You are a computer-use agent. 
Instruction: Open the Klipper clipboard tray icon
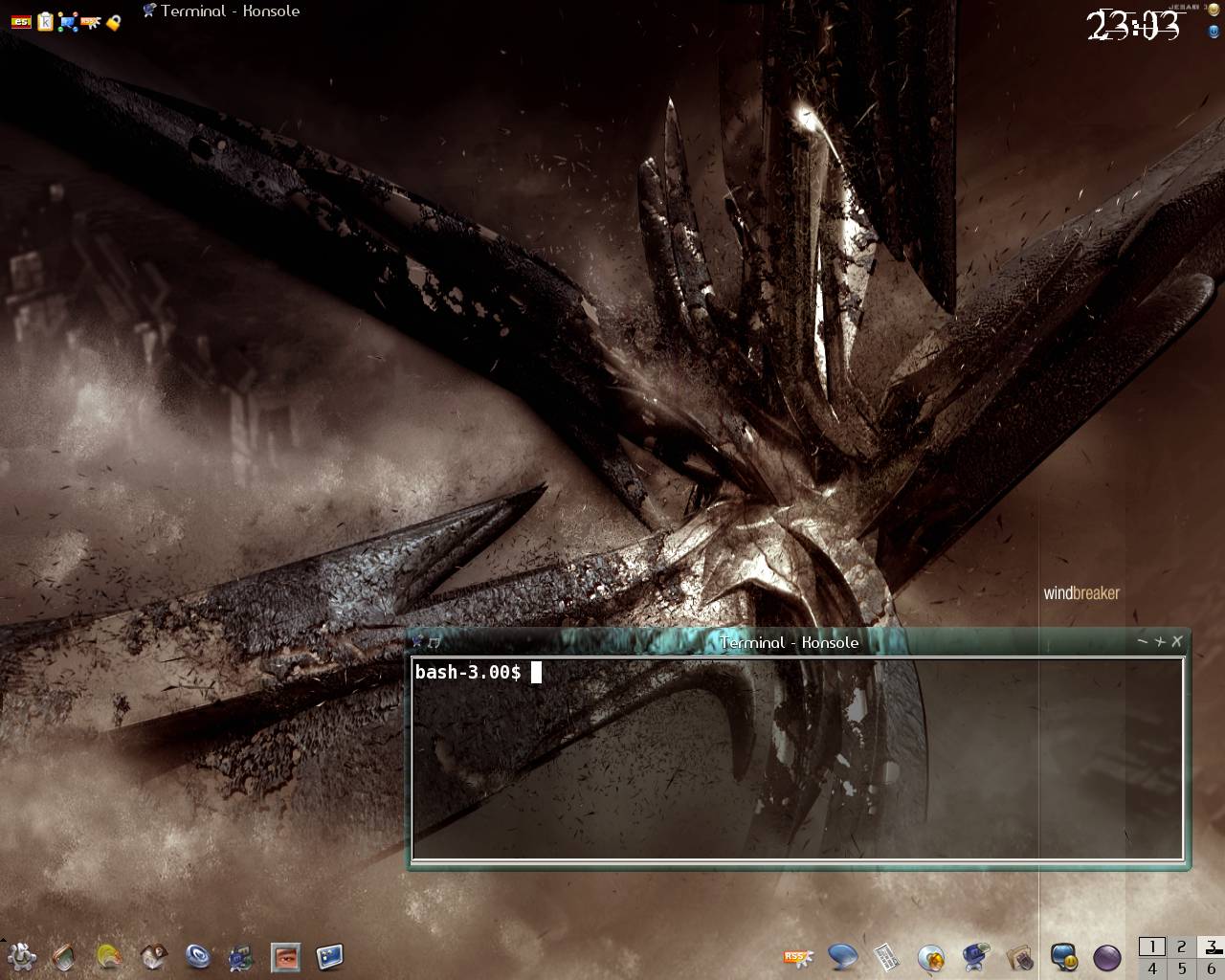[x=45, y=21]
